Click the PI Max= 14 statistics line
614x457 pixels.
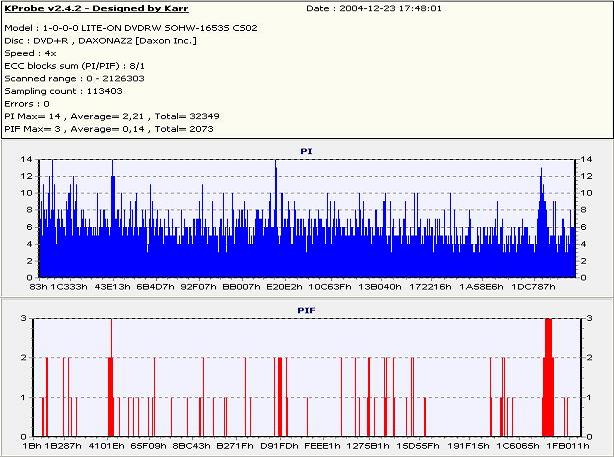(x=112, y=116)
